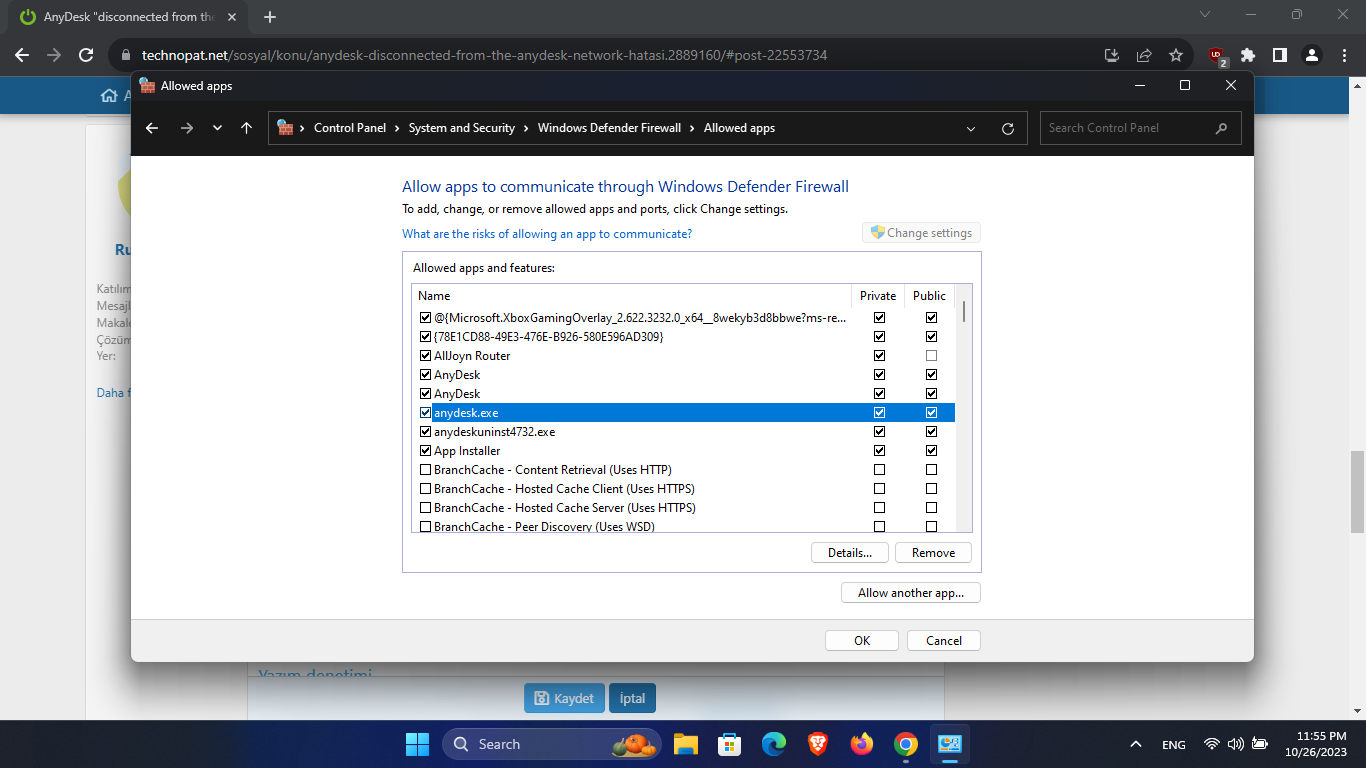Enable BranchCache - Content Retrieval name checkbox

click(x=426, y=470)
